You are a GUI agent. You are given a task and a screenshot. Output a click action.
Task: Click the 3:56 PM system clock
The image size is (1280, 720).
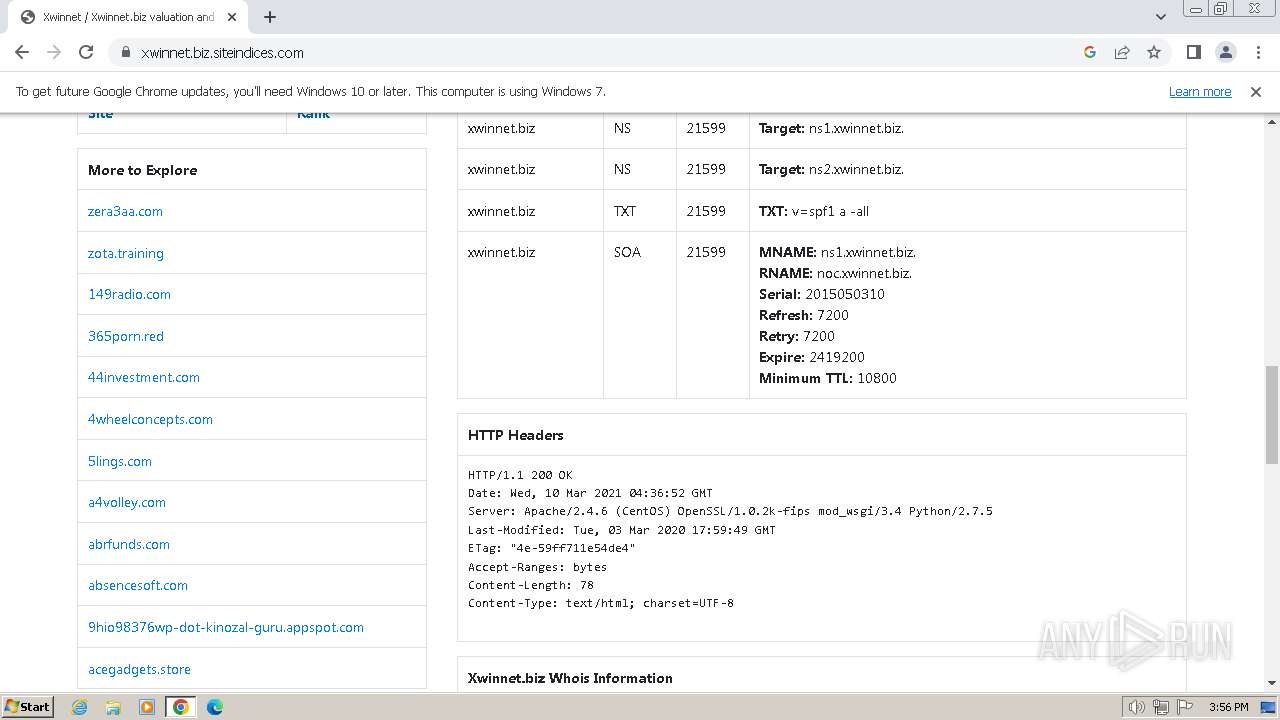[x=1228, y=707]
